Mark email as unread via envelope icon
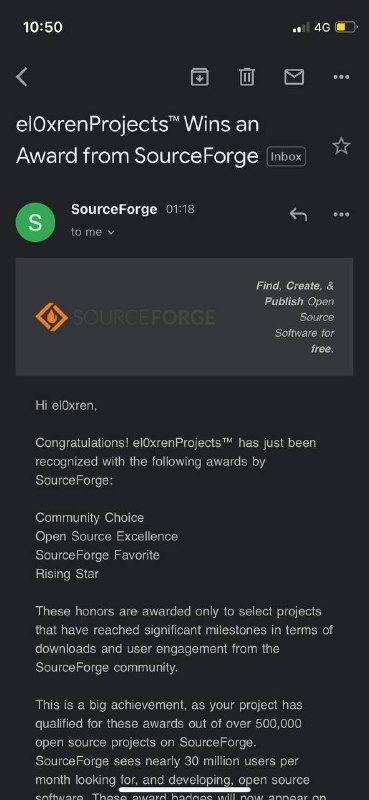This screenshot has width=369, height=800. tap(294, 77)
